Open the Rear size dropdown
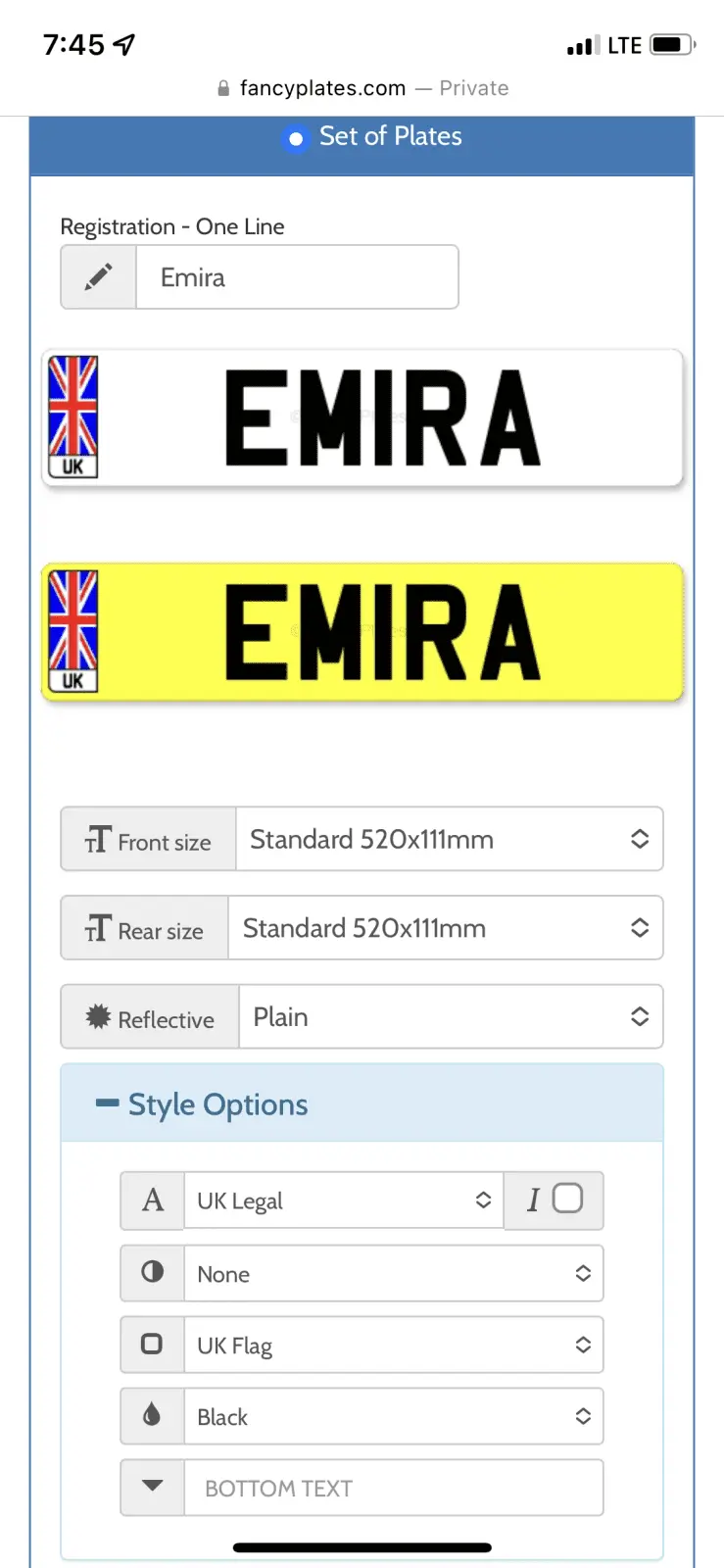 click(445, 928)
